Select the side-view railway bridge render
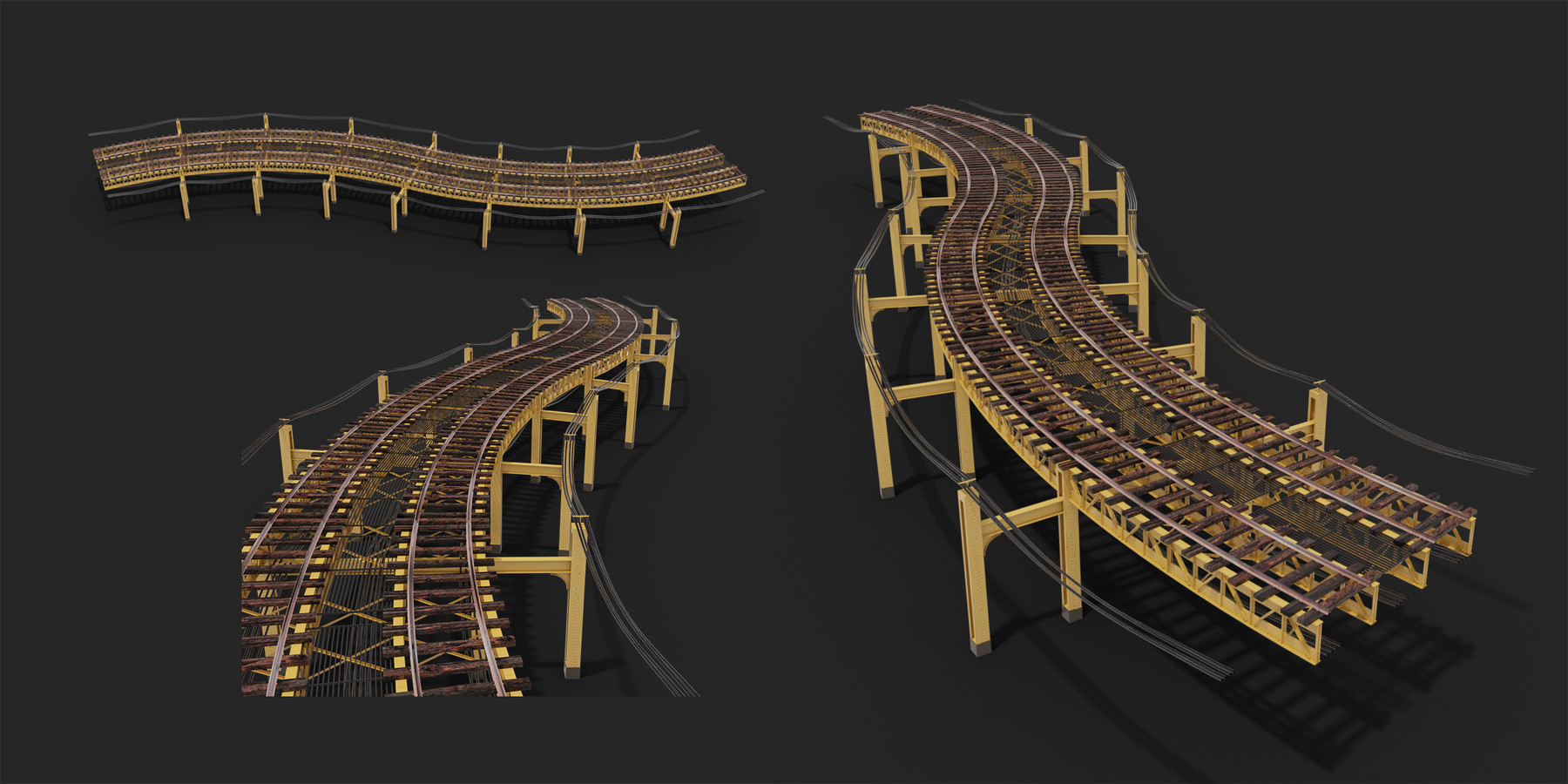The width and height of the screenshot is (1568, 784). click(x=427, y=183)
